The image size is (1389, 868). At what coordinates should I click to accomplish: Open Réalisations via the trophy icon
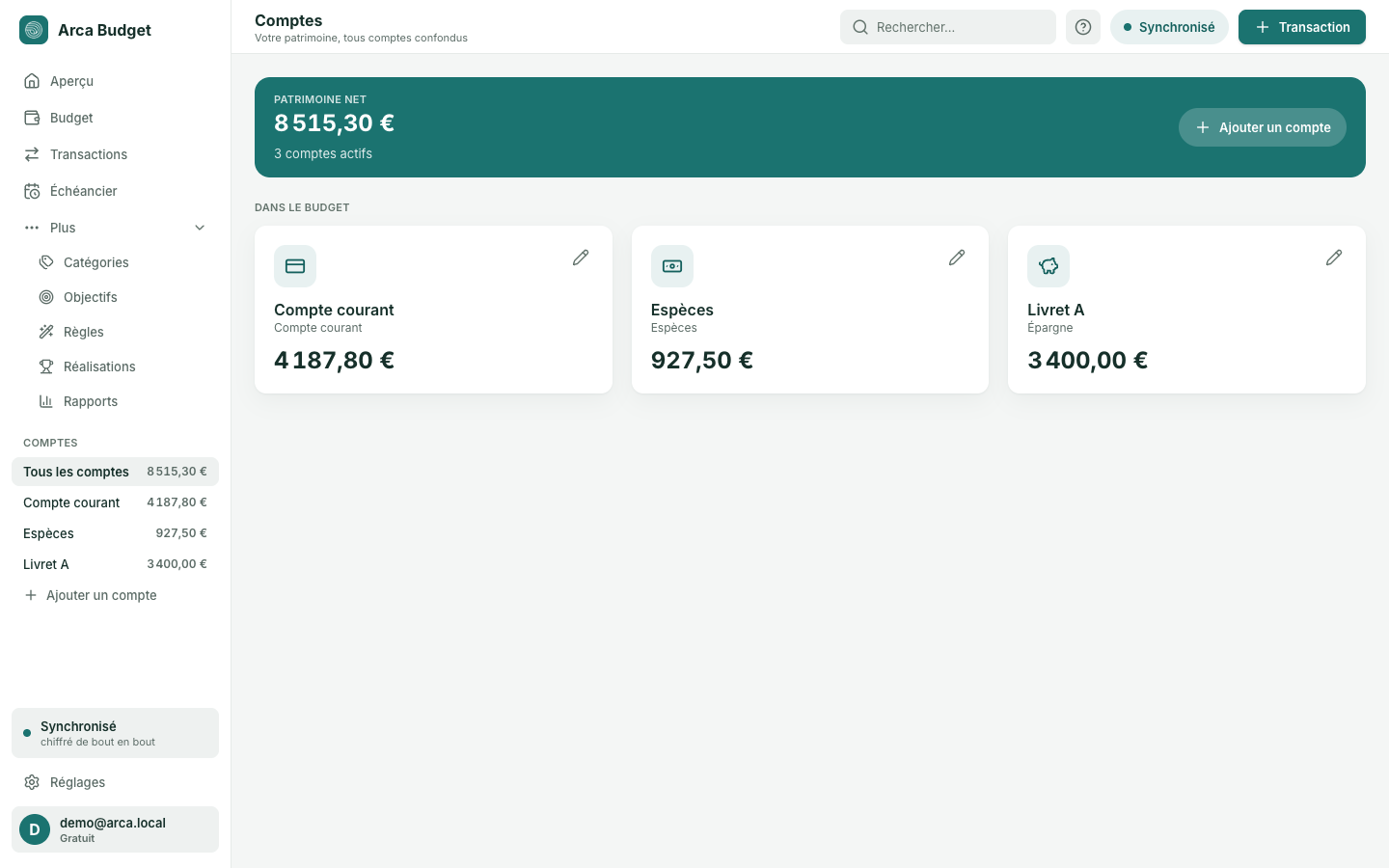(x=46, y=366)
